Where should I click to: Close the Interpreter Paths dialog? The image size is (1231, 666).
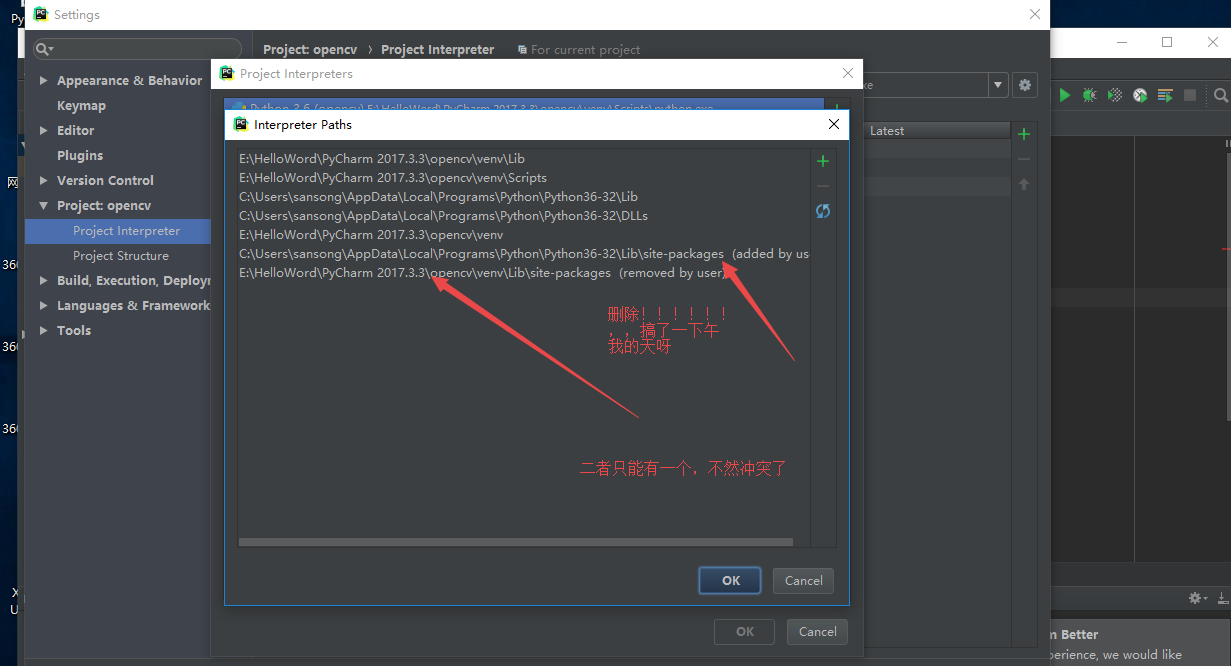[x=834, y=125]
